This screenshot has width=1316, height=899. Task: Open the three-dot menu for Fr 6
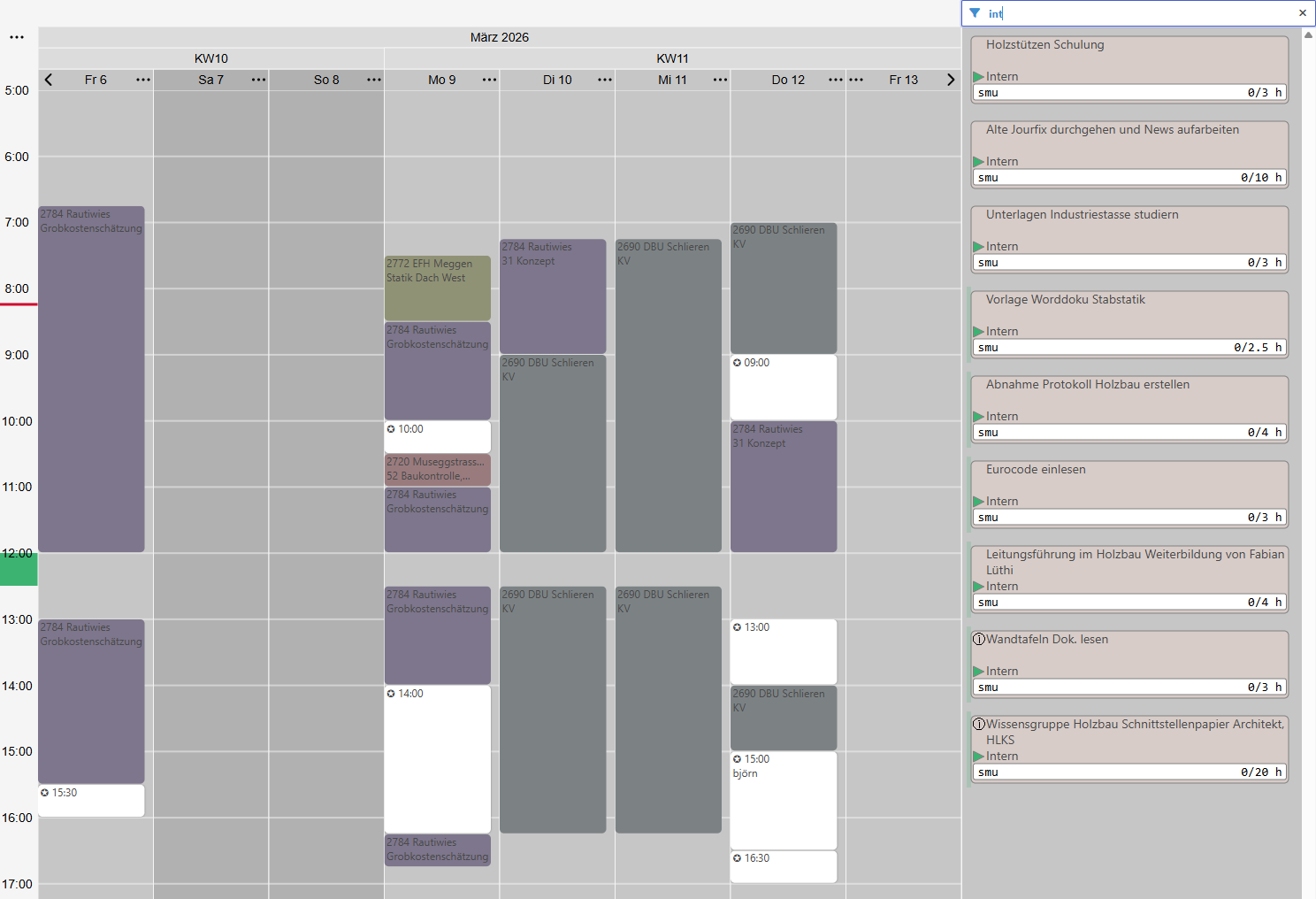[143, 80]
